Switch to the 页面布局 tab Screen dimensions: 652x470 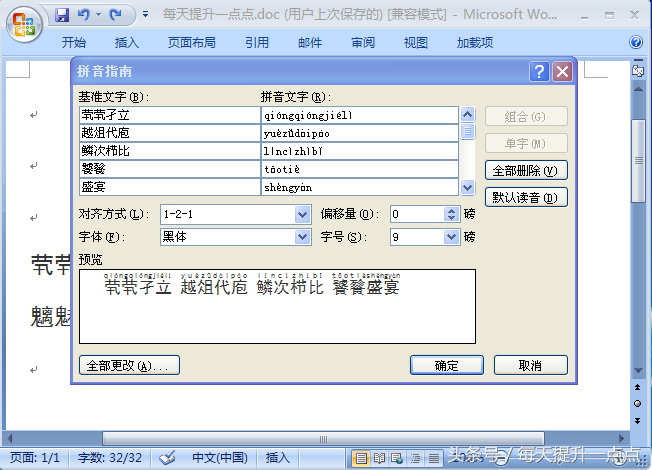point(192,42)
